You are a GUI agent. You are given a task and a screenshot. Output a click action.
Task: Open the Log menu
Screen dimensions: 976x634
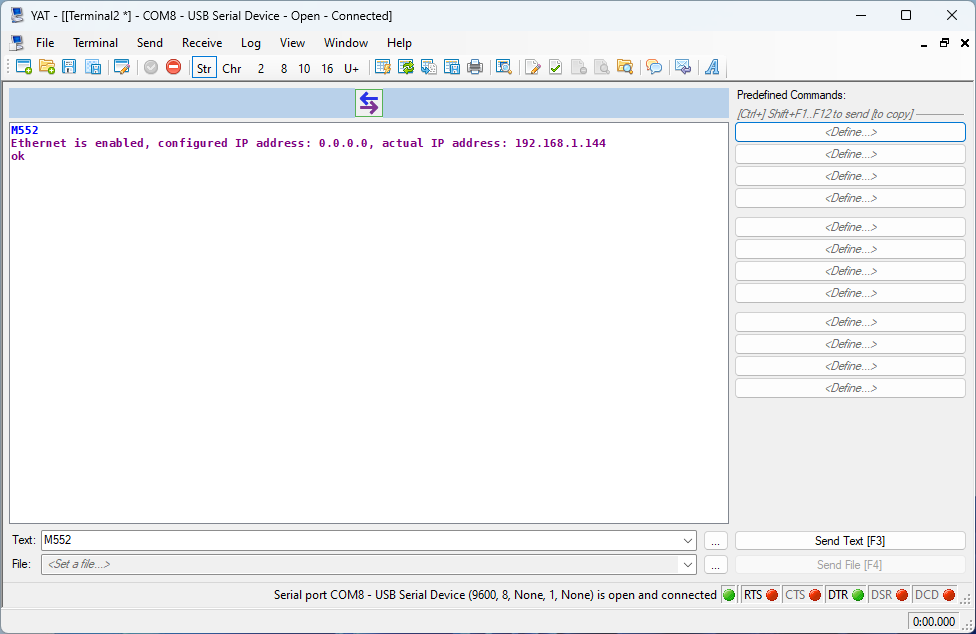pos(251,43)
